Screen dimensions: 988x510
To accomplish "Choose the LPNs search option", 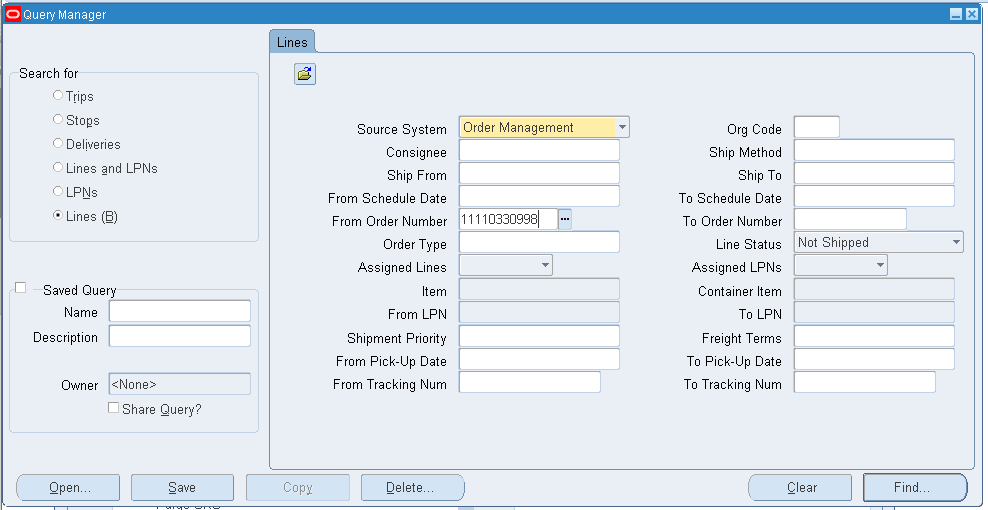I will (58, 192).
